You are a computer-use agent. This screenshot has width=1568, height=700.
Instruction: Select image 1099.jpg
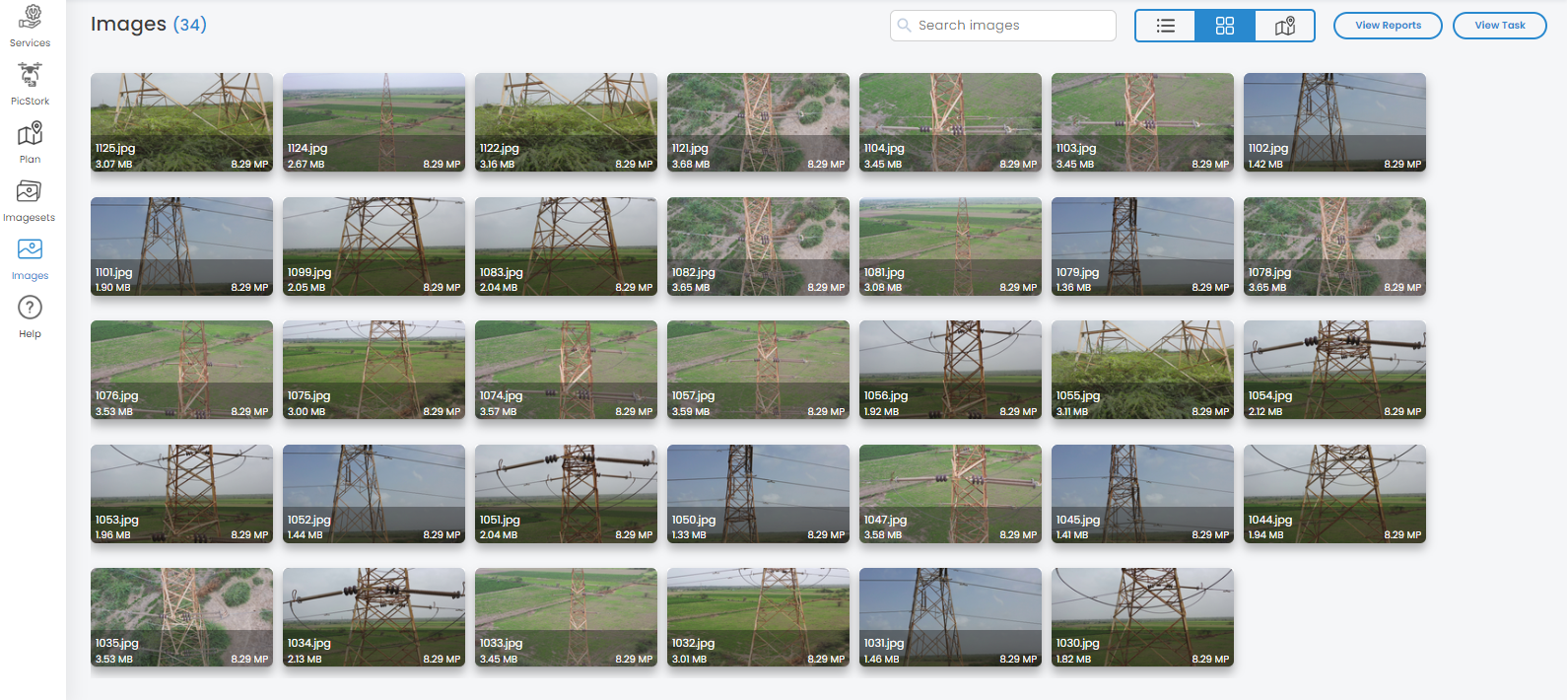coord(374,246)
